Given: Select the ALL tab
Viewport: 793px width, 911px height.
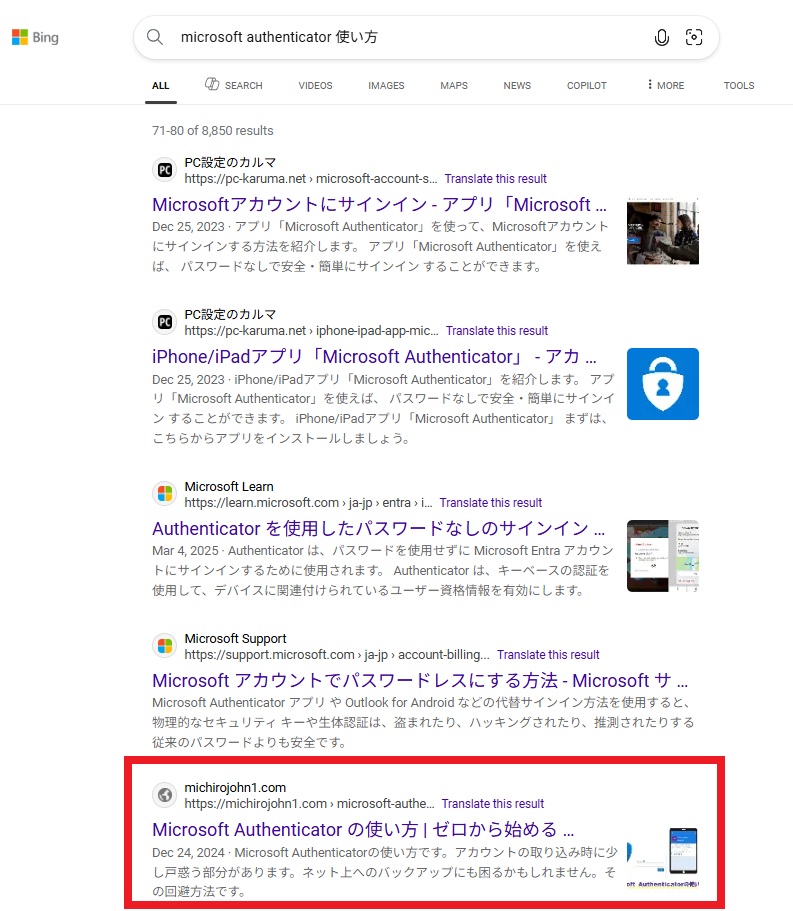Looking at the screenshot, I should point(160,86).
